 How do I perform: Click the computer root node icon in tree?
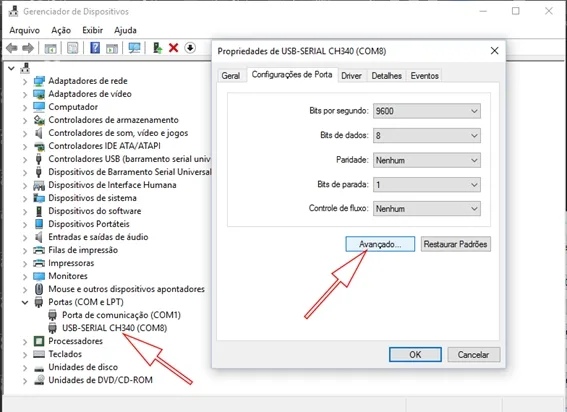coord(25,68)
